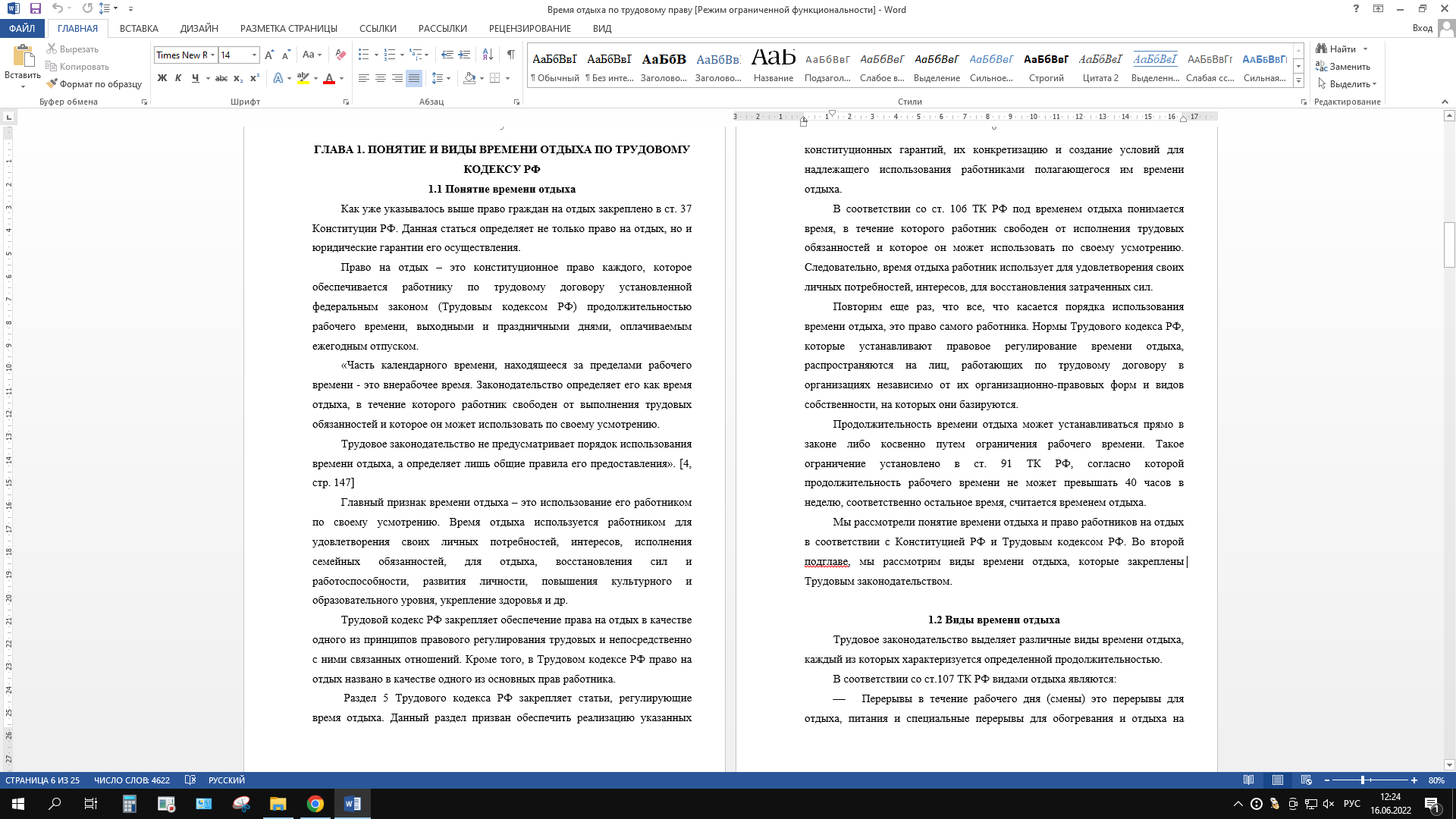
Task: Click the zoom out minus button
Action: (x=1327, y=780)
